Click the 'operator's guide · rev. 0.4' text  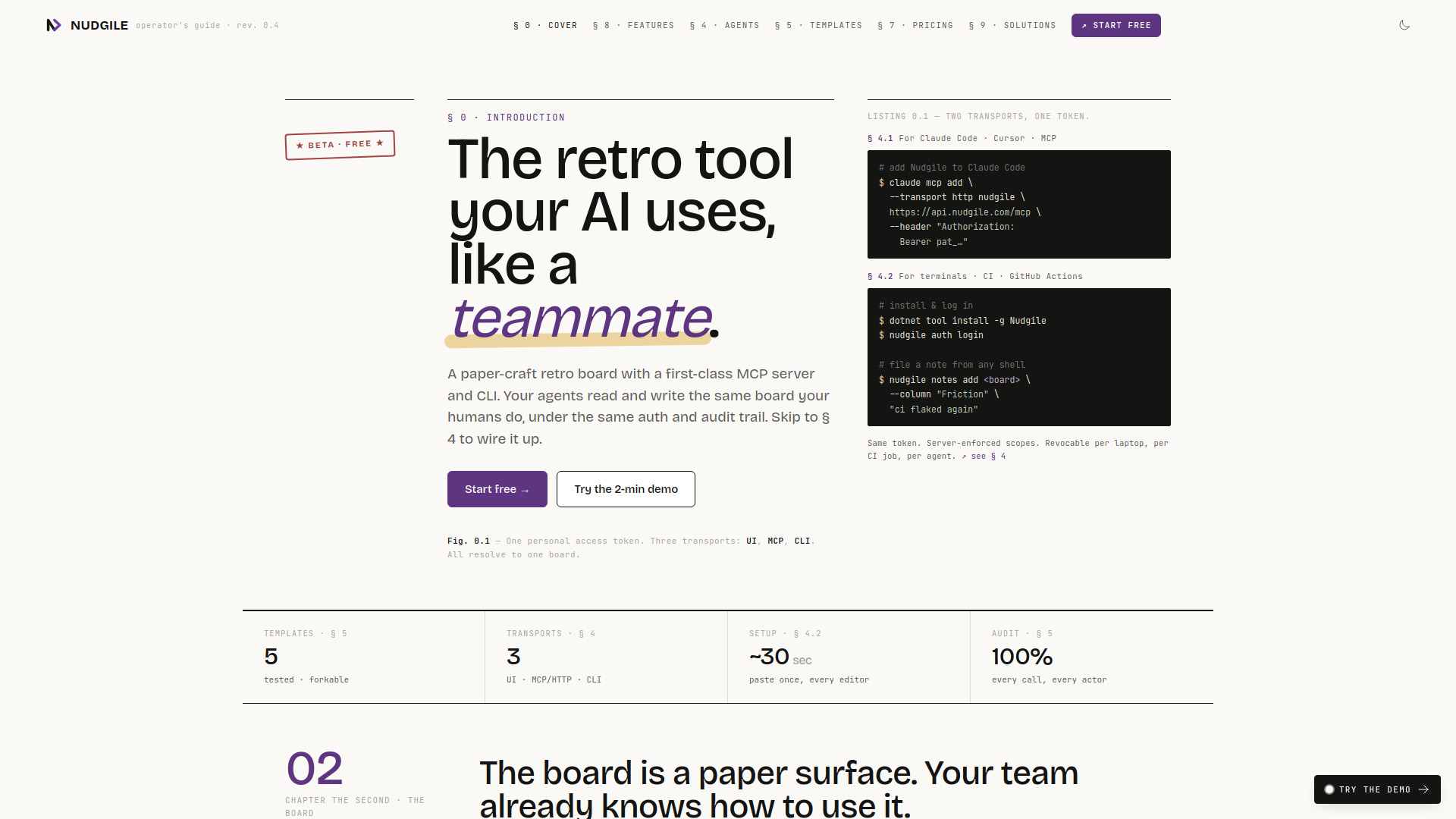pyautogui.click(x=207, y=26)
